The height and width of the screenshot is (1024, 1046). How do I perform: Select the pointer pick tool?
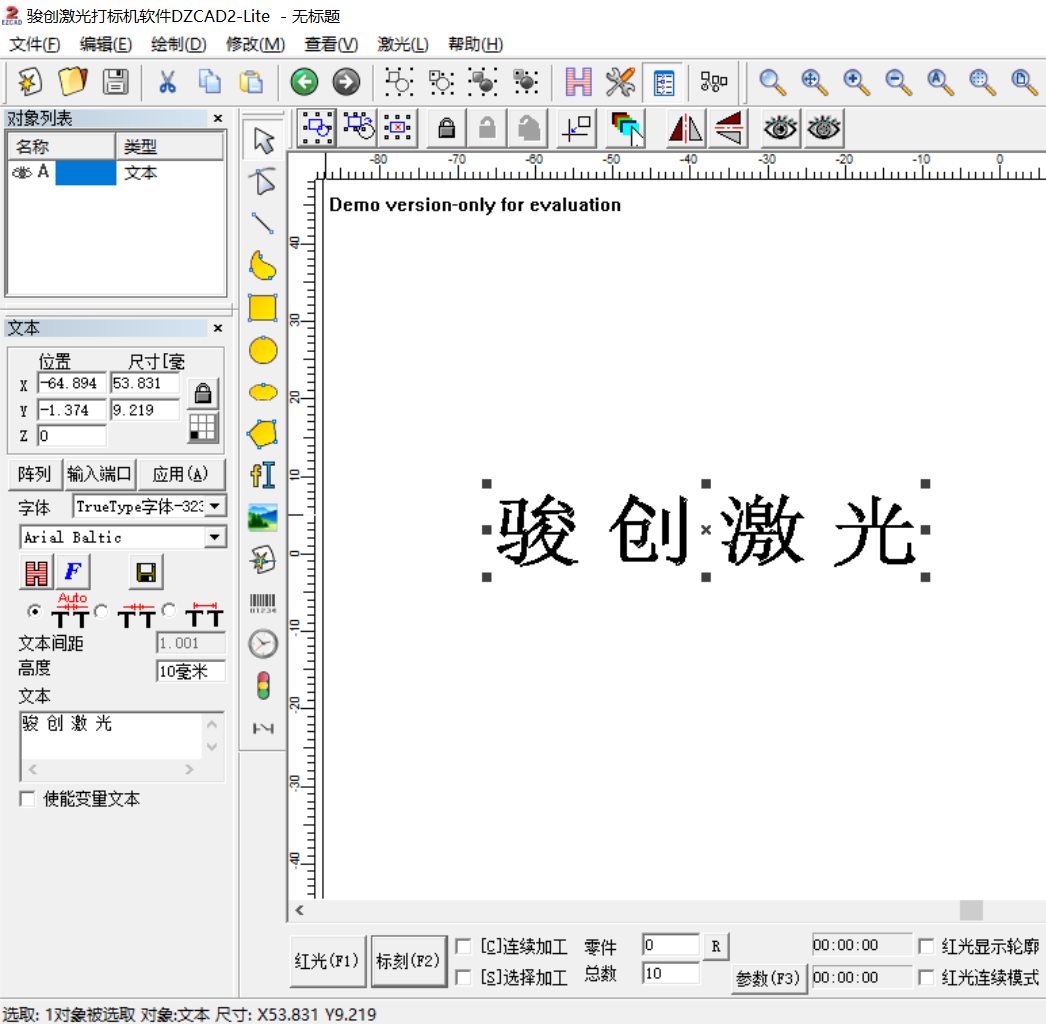pos(263,141)
